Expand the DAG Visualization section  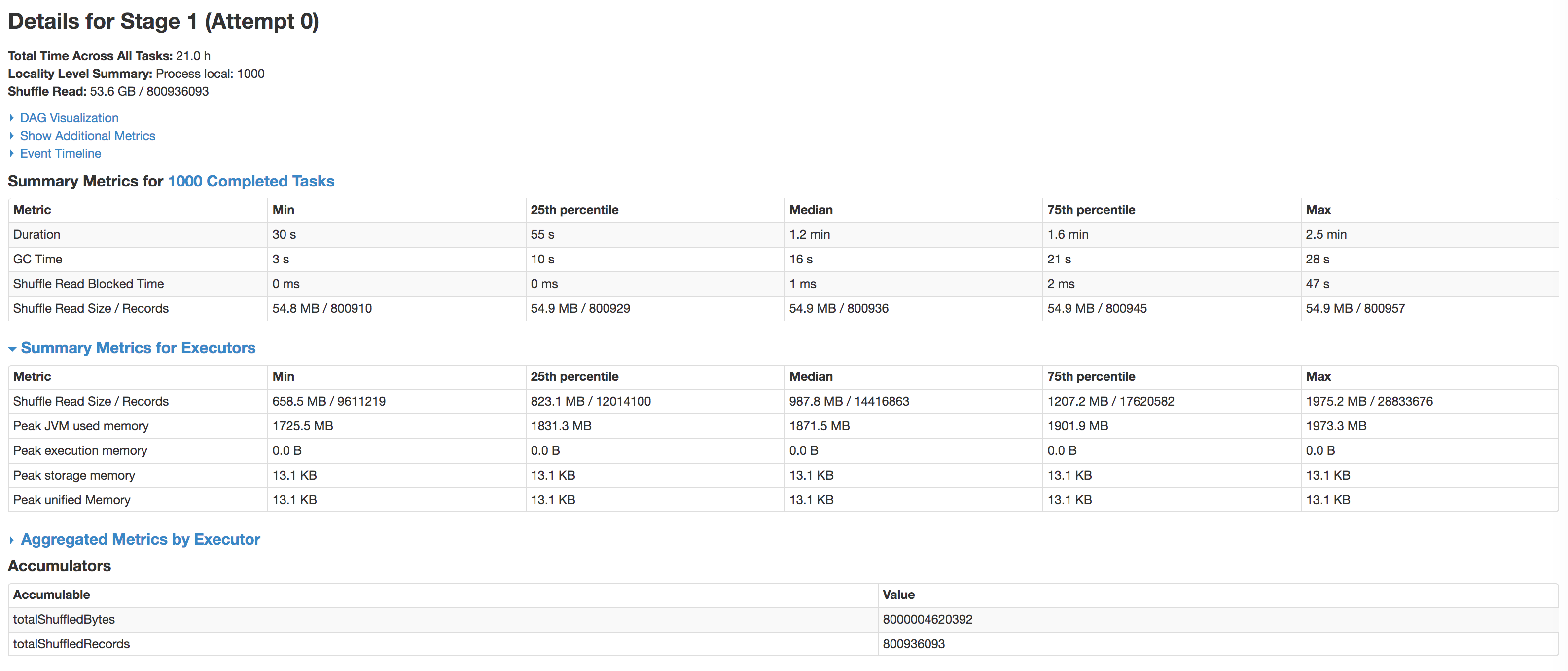coord(69,117)
